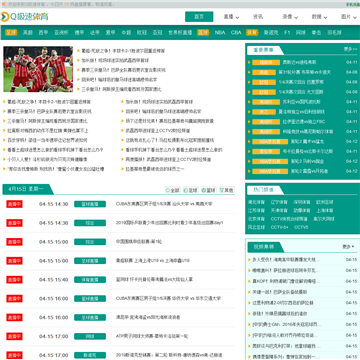360x360 pixels.
Task: Click 斯诺克 tag on last 17:00 row
Action: pos(90,355)
